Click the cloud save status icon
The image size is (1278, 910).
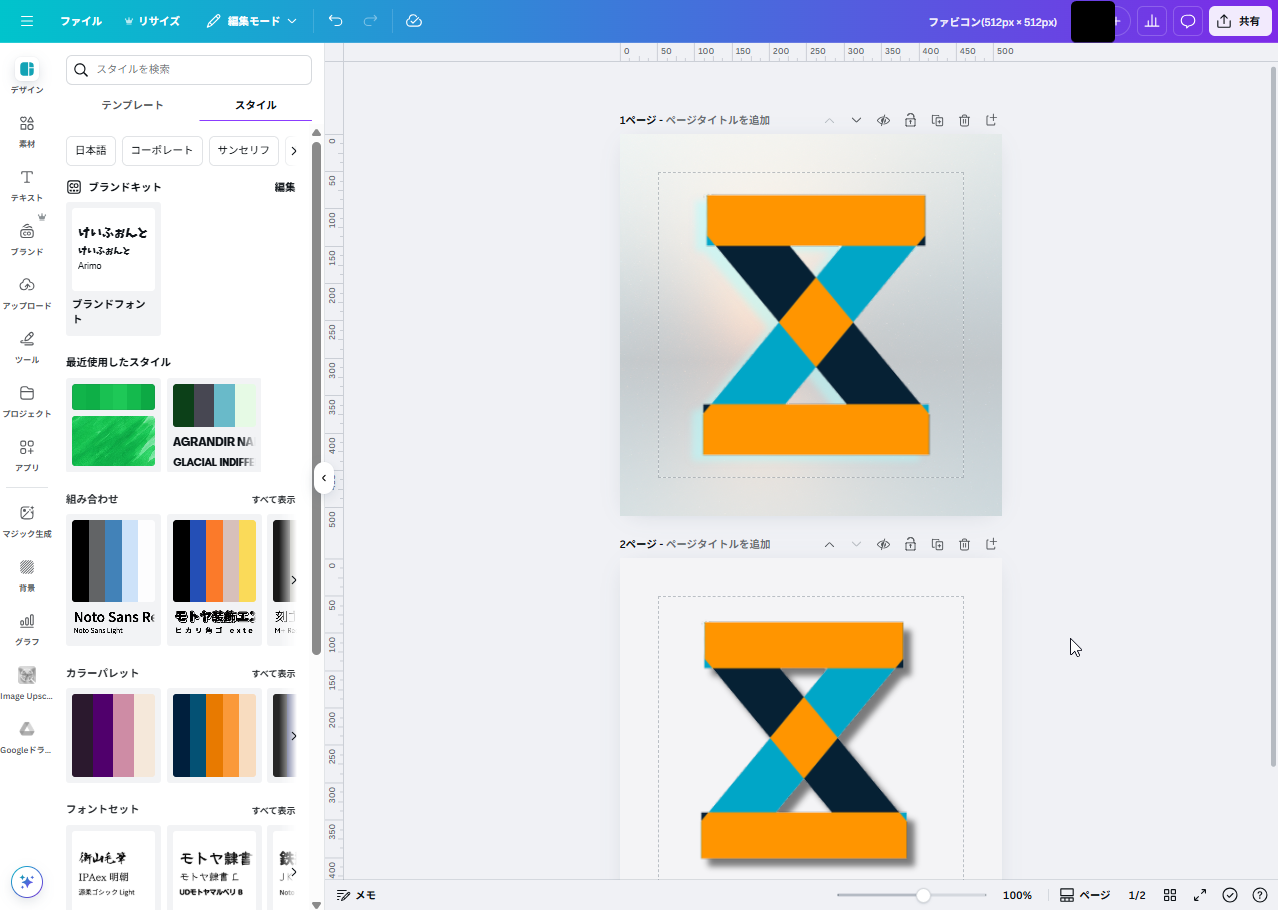[414, 21]
